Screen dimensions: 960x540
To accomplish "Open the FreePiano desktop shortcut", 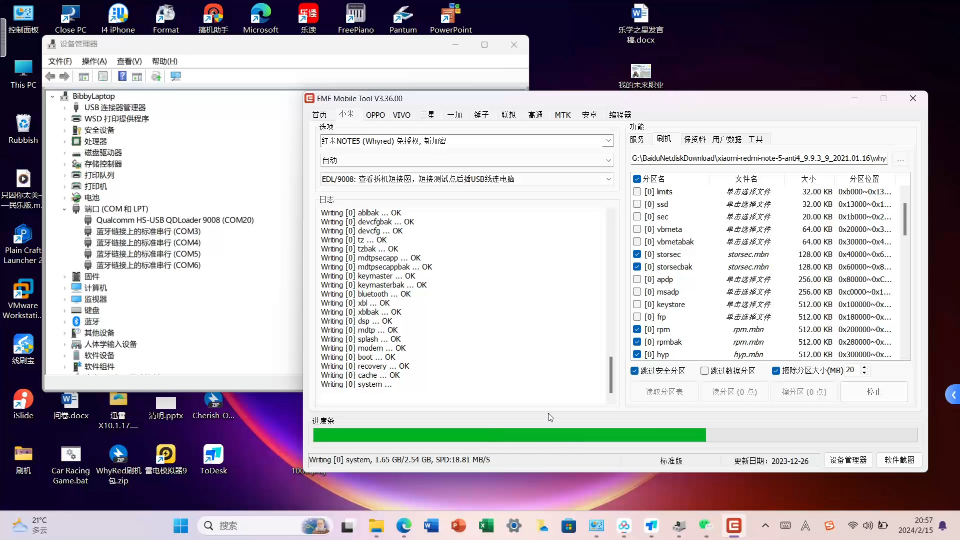I will tap(355, 14).
